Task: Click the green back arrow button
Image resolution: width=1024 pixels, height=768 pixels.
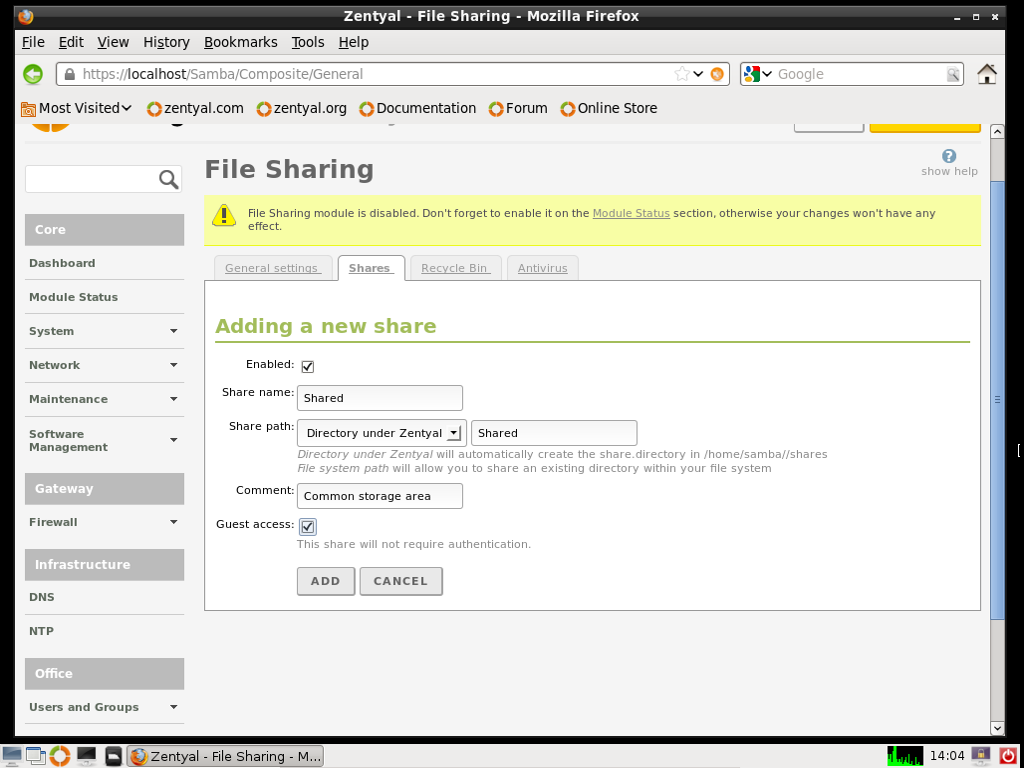Action: [33, 74]
